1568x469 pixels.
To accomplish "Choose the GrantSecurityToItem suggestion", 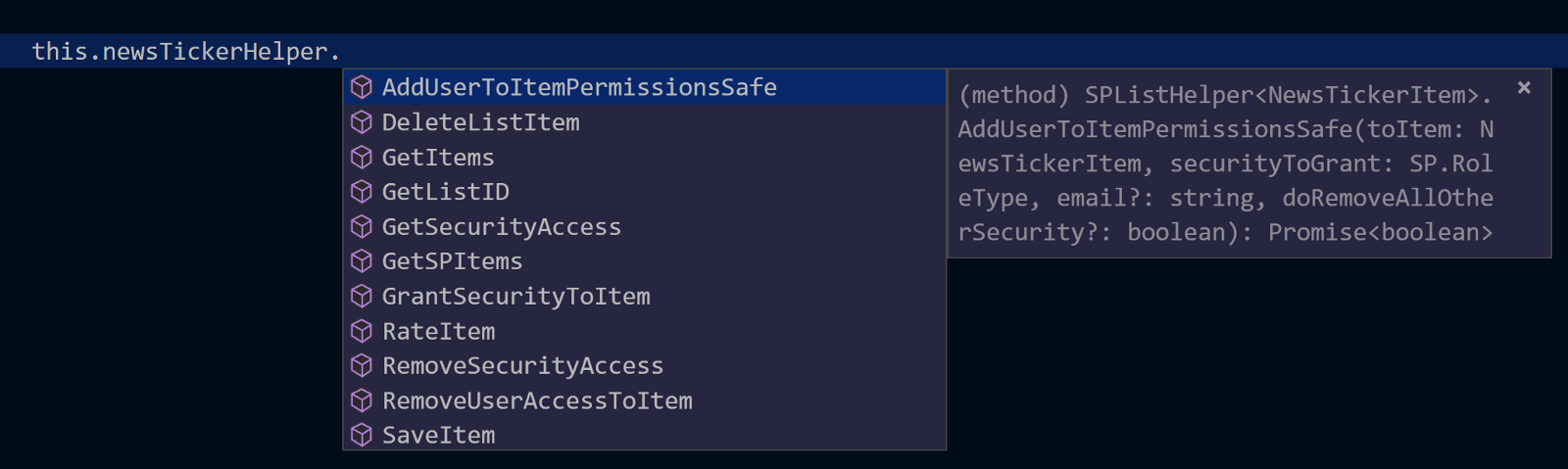I will coord(515,297).
